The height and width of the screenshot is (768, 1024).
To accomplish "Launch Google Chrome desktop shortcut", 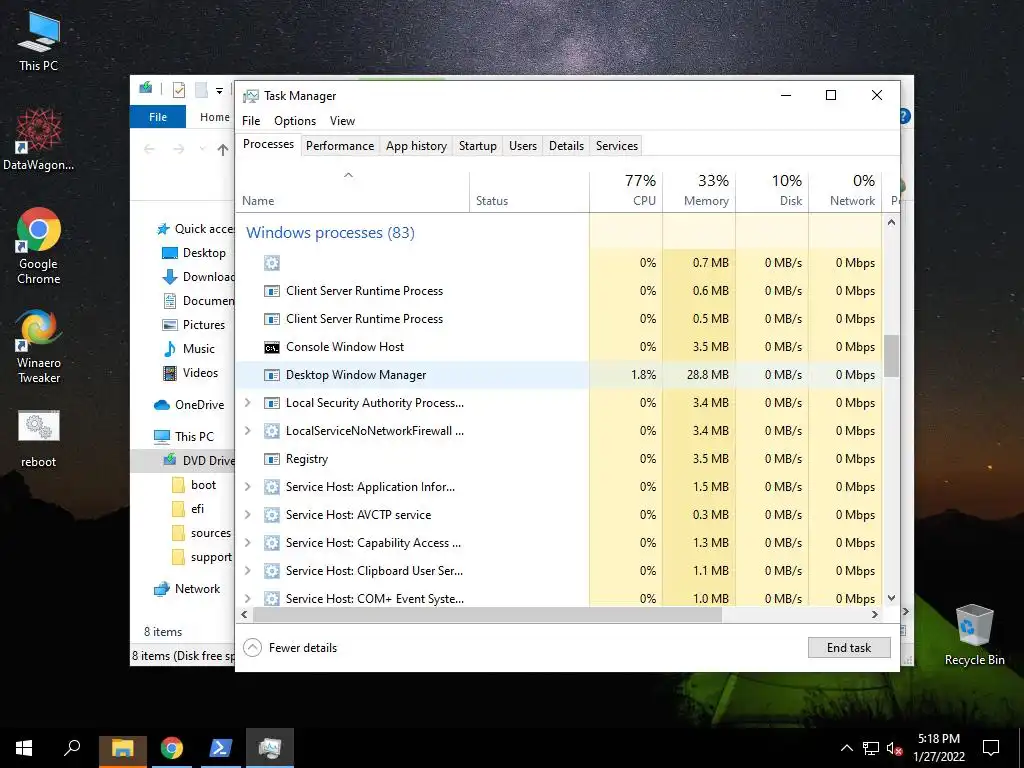I will click(39, 247).
